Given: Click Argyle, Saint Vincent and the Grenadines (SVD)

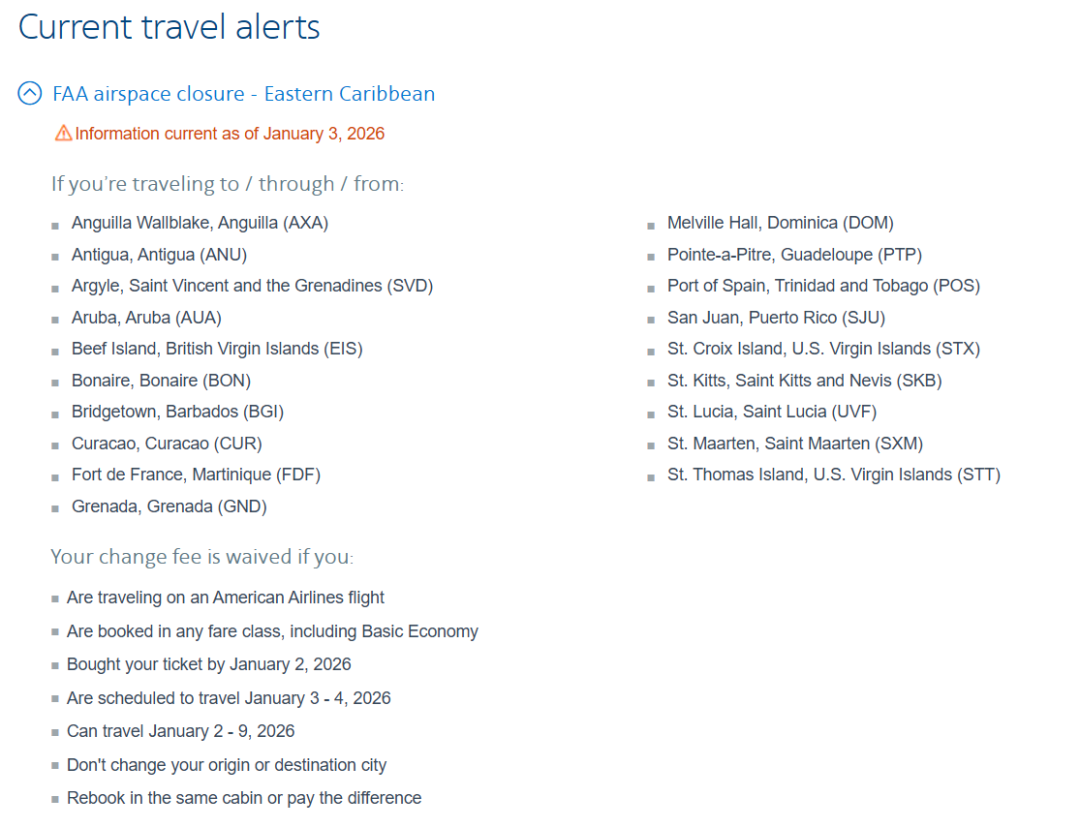Looking at the screenshot, I should coord(252,286).
